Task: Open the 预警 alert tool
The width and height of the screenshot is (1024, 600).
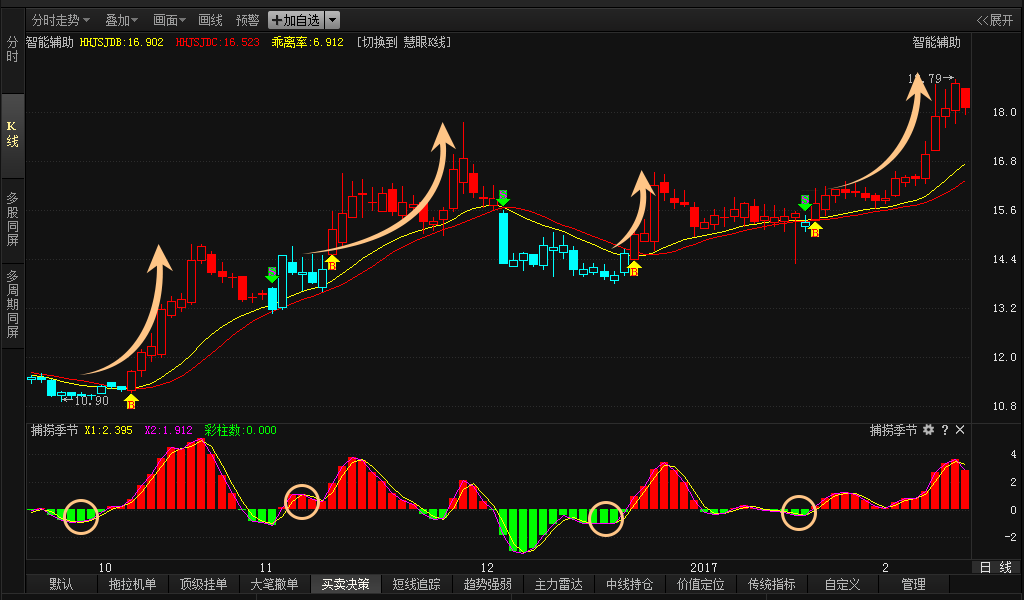Action: pos(247,20)
